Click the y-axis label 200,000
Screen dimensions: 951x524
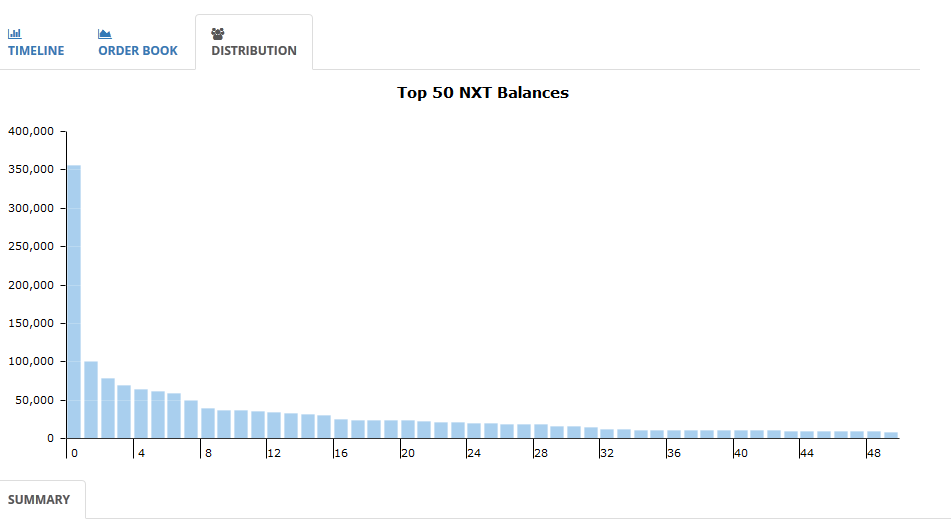(31, 285)
